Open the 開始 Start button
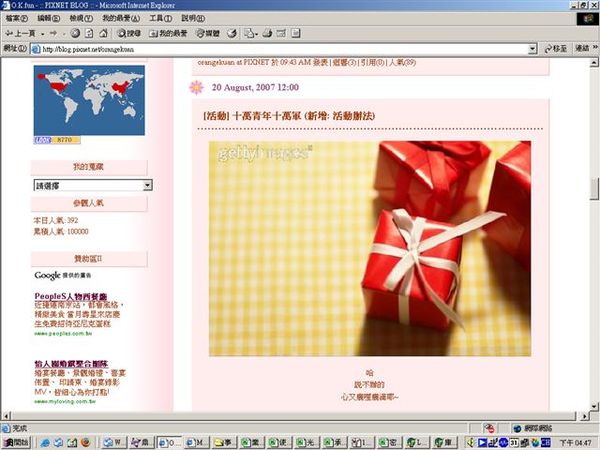This screenshot has width=600, height=450. tap(16, 442)
